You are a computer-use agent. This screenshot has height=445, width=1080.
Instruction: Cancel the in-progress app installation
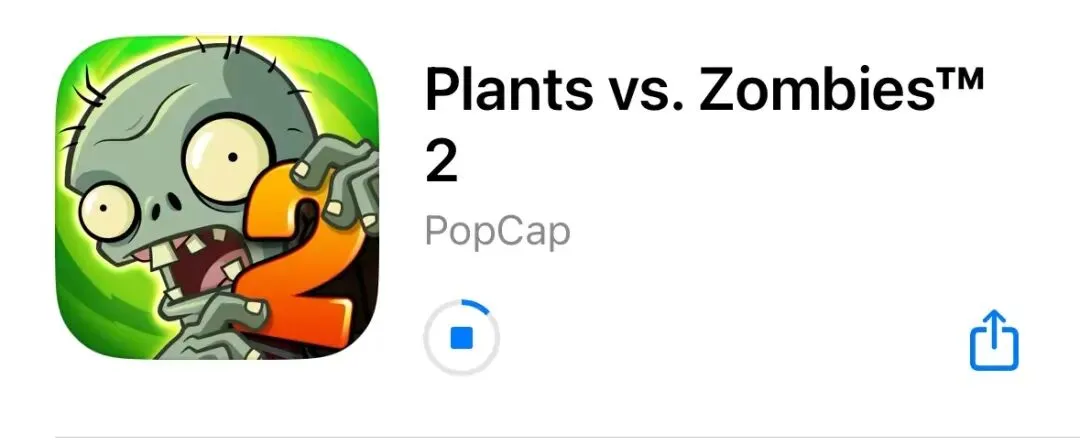click(461, 338)
